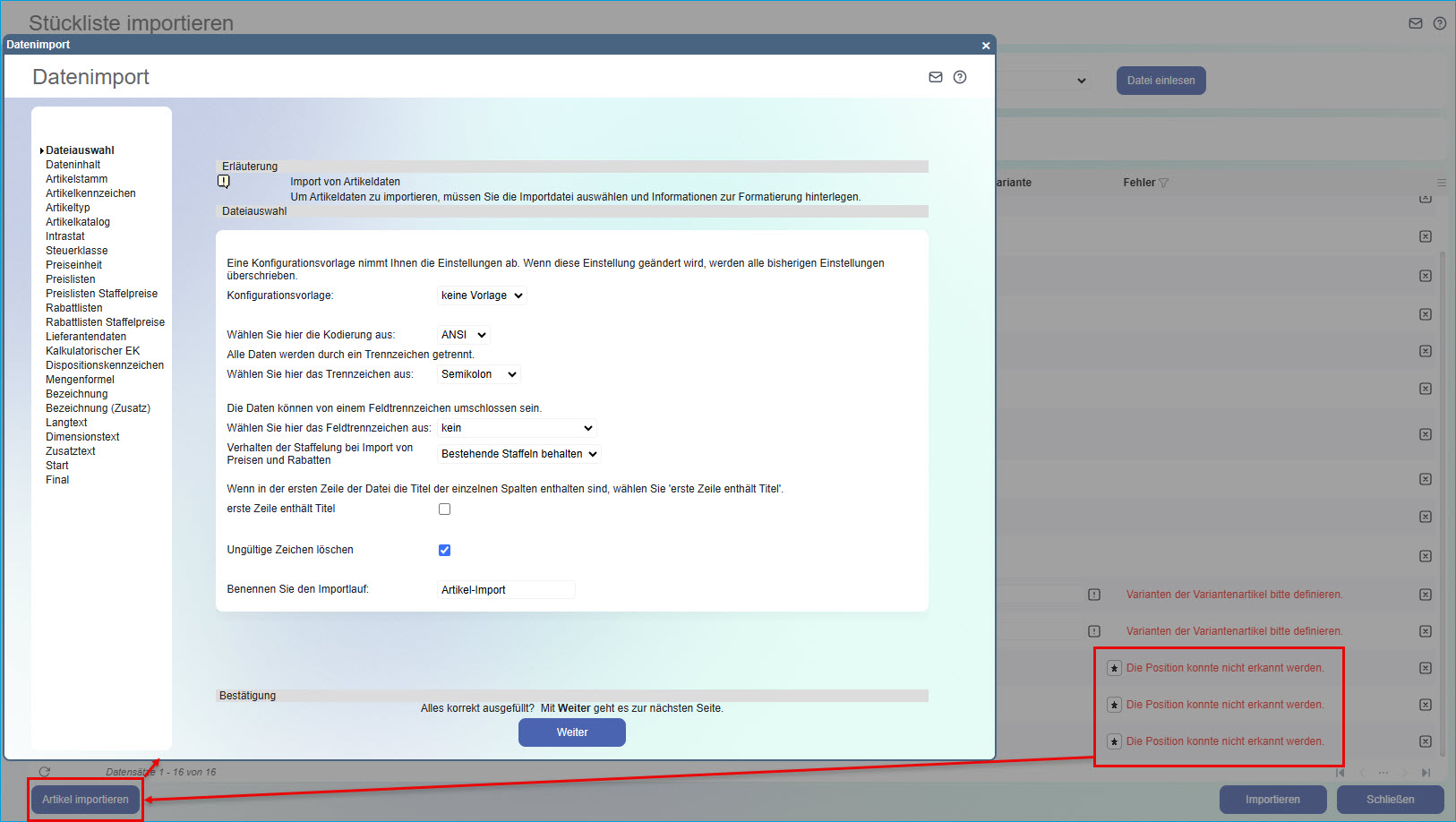Select Artikelstamm step in sidebar
The width and height of the screenshot is (1456, 822).
[77, 179]
